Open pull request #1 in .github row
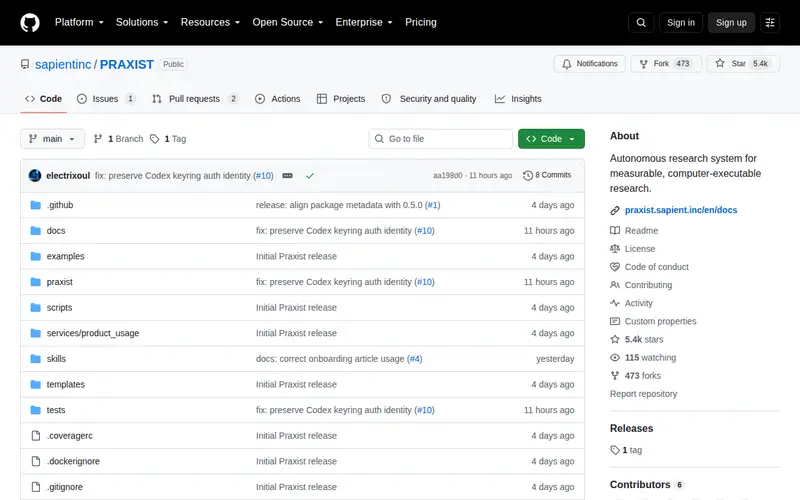 click(x=433, y=205)
